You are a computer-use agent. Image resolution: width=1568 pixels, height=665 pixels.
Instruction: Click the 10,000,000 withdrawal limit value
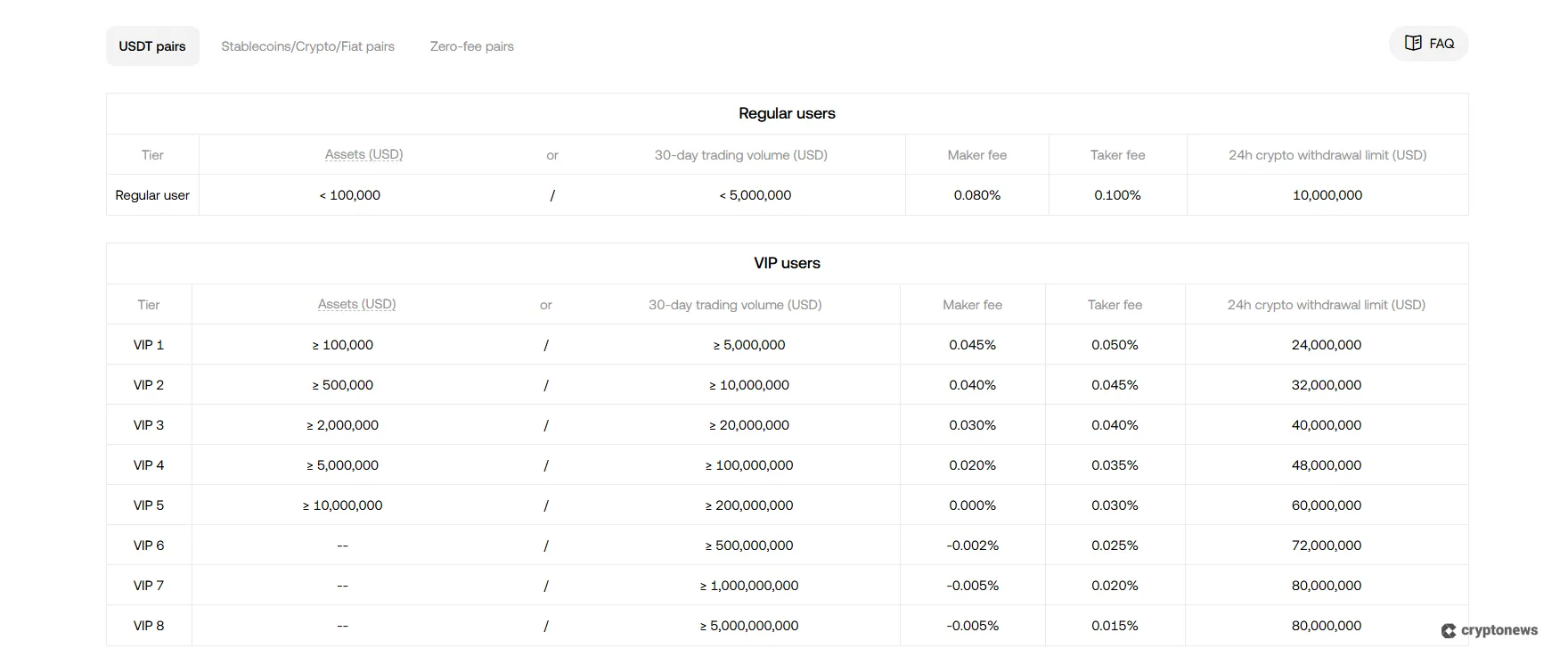(x=1327, y=195)
